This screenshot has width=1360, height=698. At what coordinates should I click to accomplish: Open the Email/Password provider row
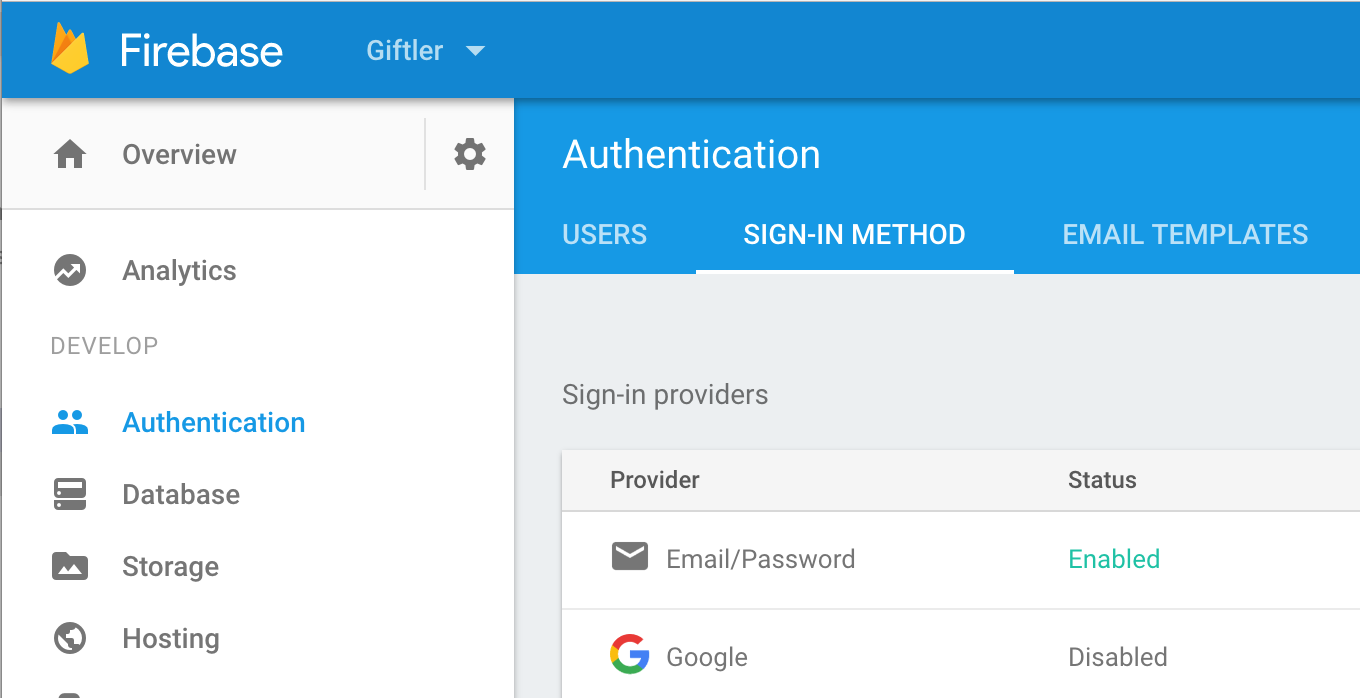[961, 560]
